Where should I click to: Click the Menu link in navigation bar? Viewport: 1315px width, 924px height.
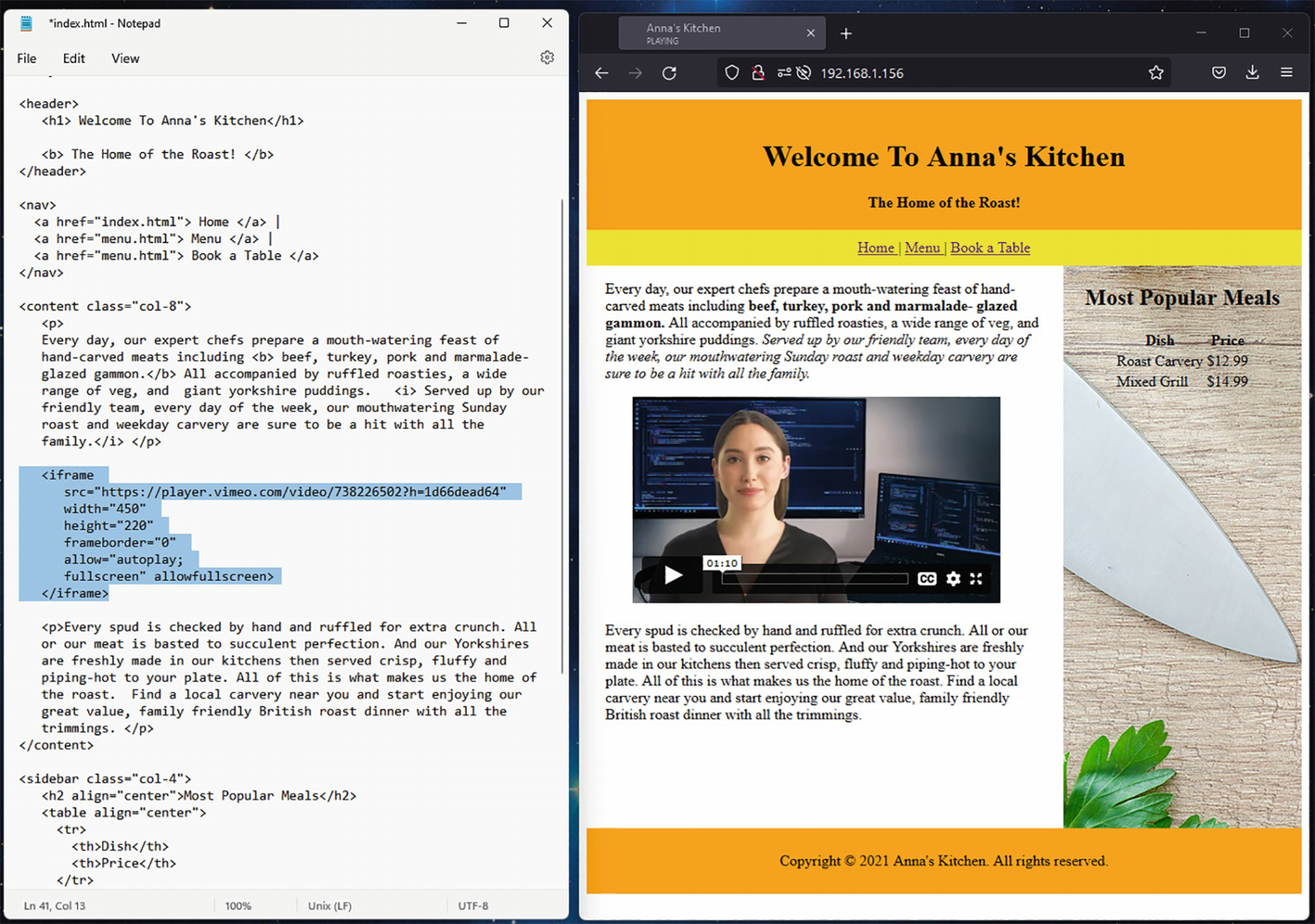(922, 248)
